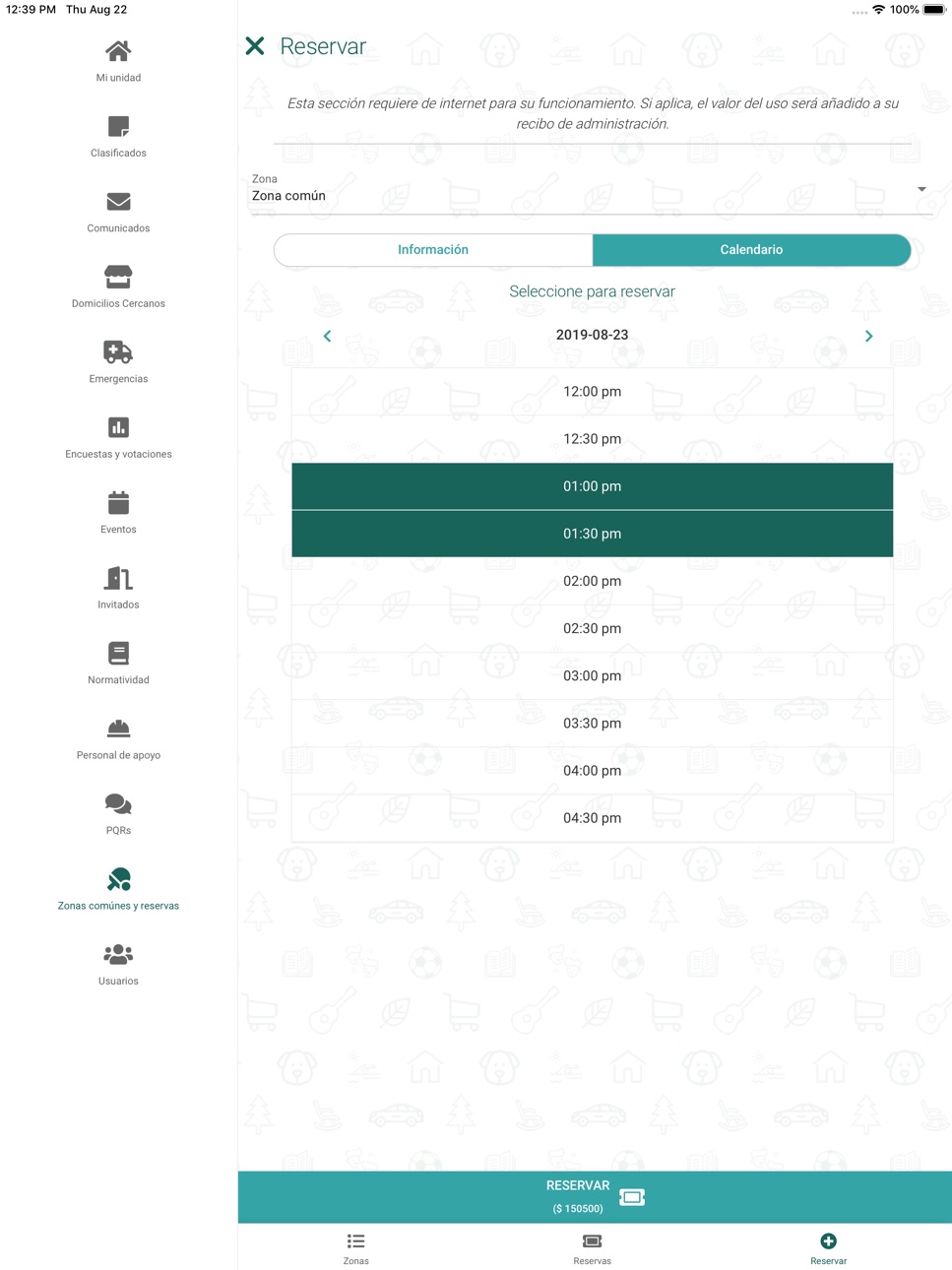Open Invitados door icon
This screenshot has height=1270, width=952.
coord(118,578)
